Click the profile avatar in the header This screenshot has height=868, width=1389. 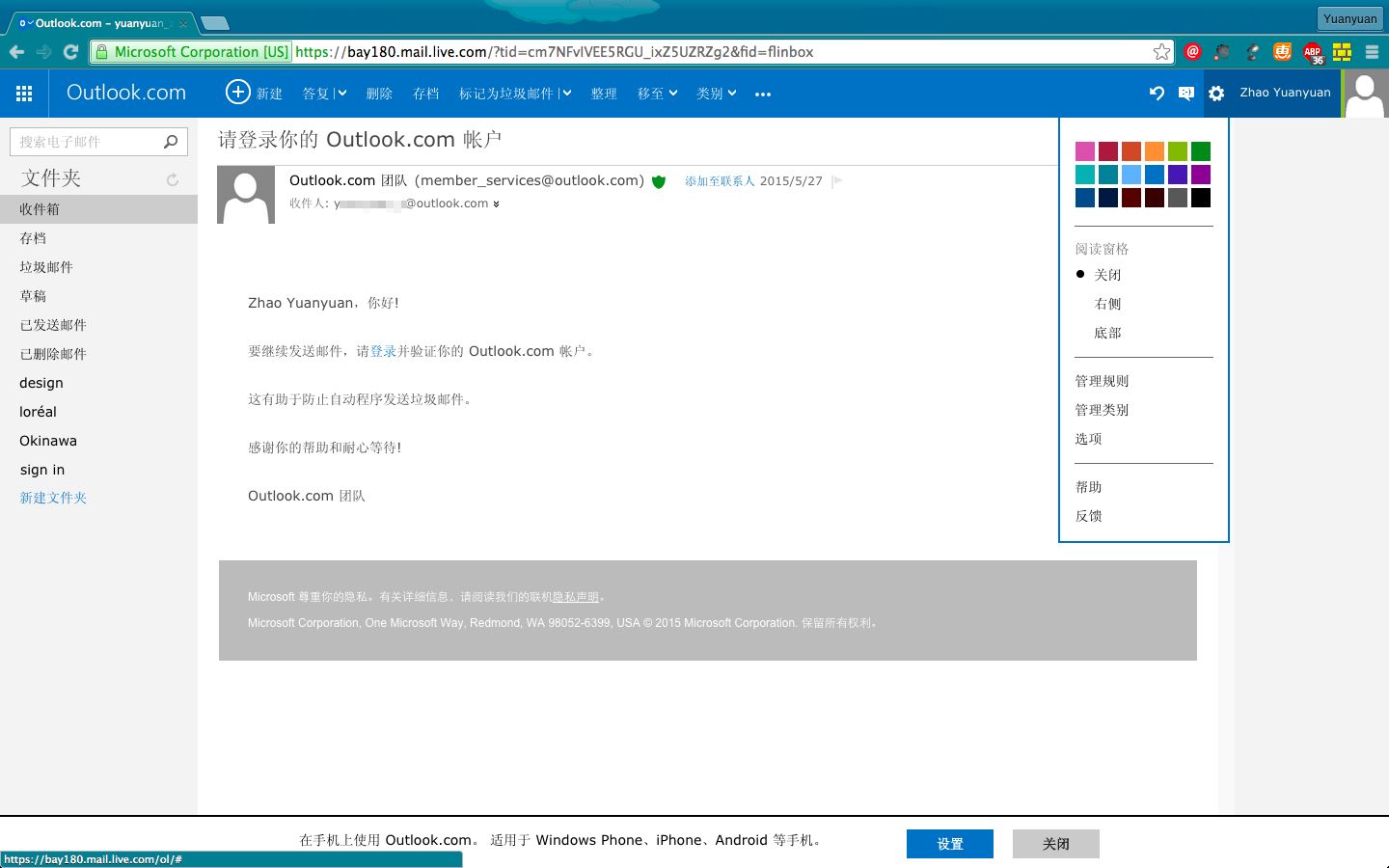coord(1365,94)
